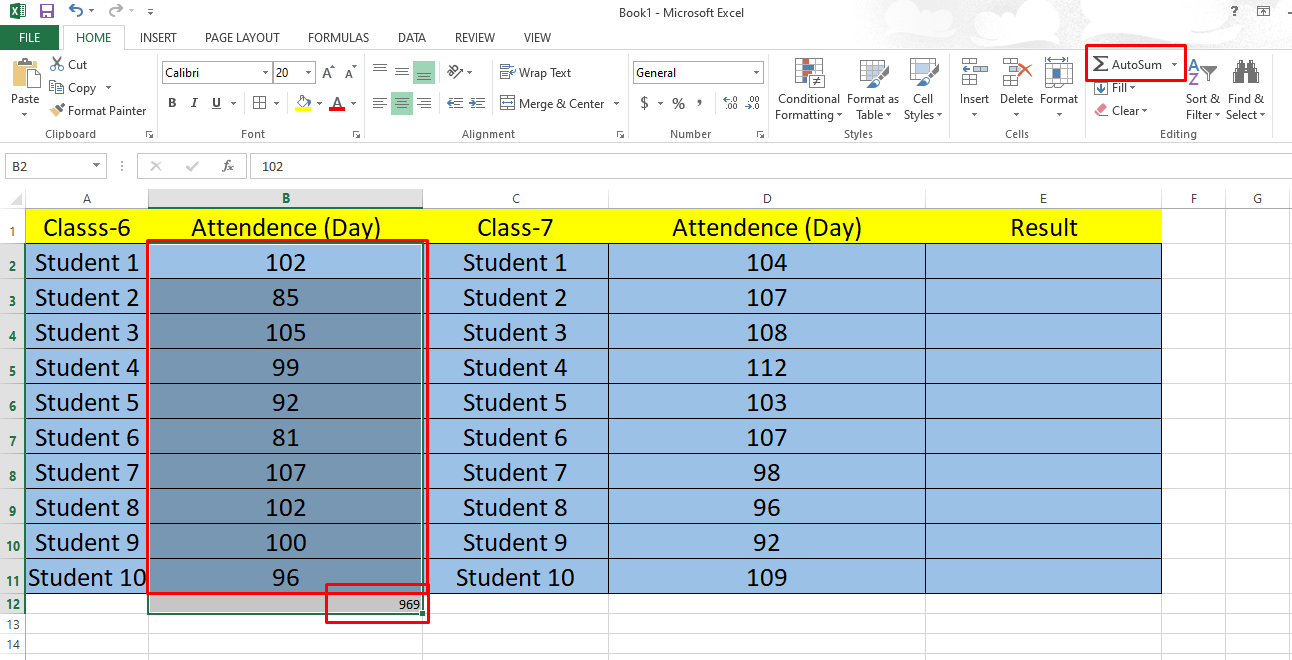The width and height of the screenshot is (1292, 660).
Task: Apply yellow Fill Color
Action: (304, 103)
